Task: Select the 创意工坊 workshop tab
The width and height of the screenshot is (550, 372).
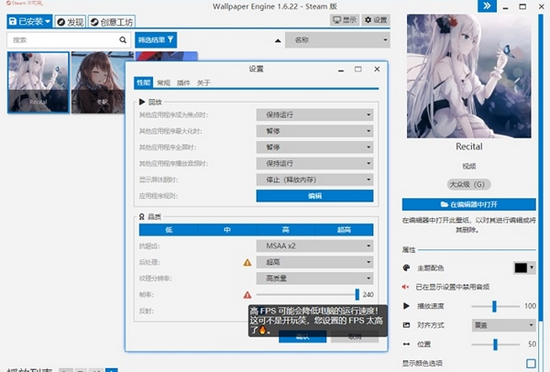Action: coord(112,22)
